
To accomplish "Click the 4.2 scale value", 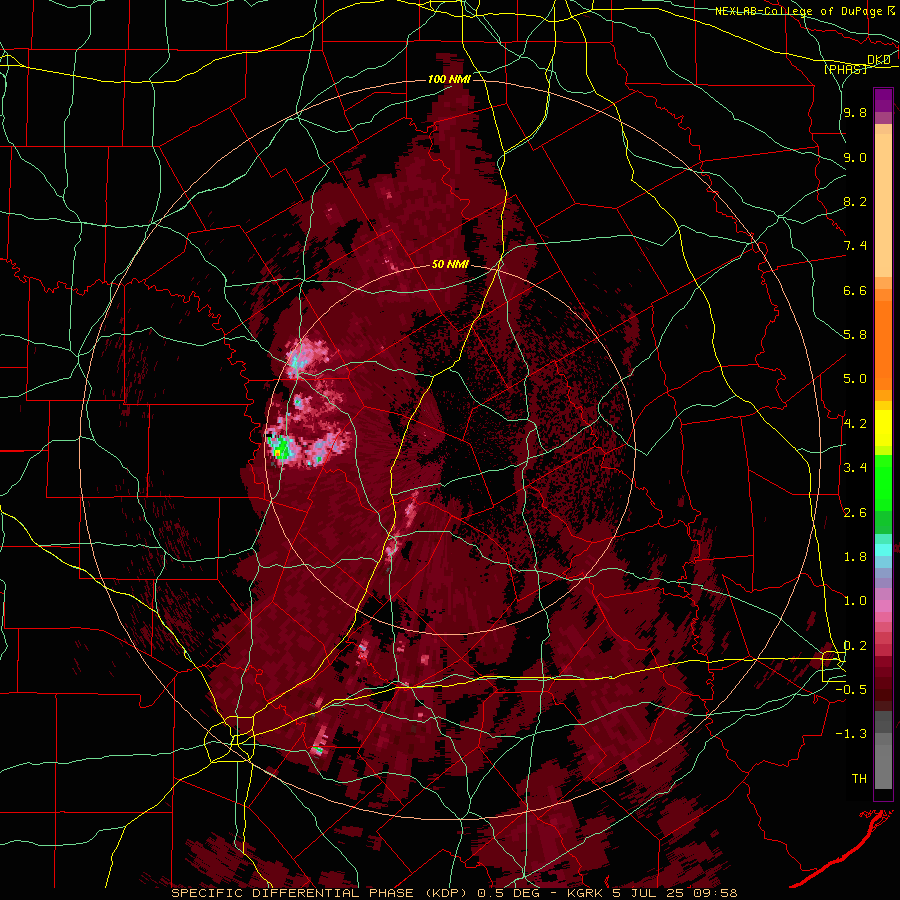I will click(x=855, y=424).
